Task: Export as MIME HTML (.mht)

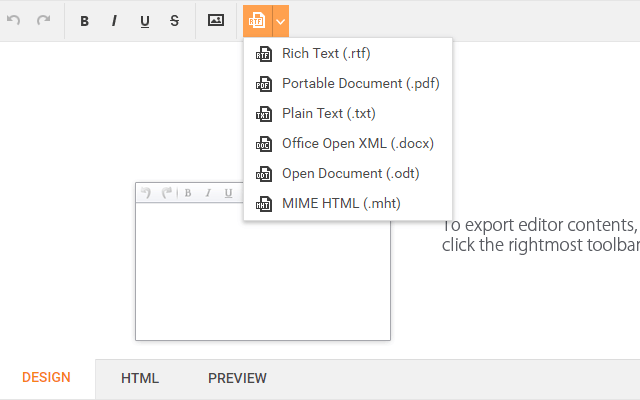Action: point(341,204)
